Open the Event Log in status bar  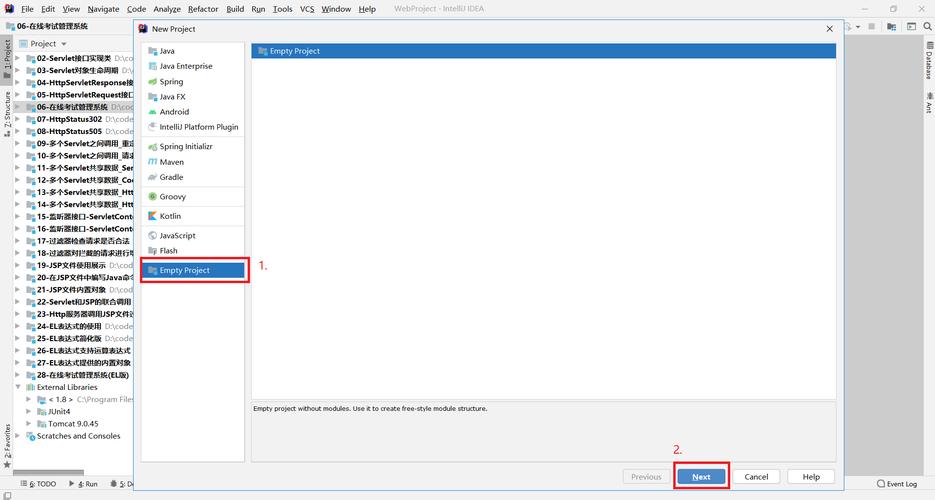897,484
